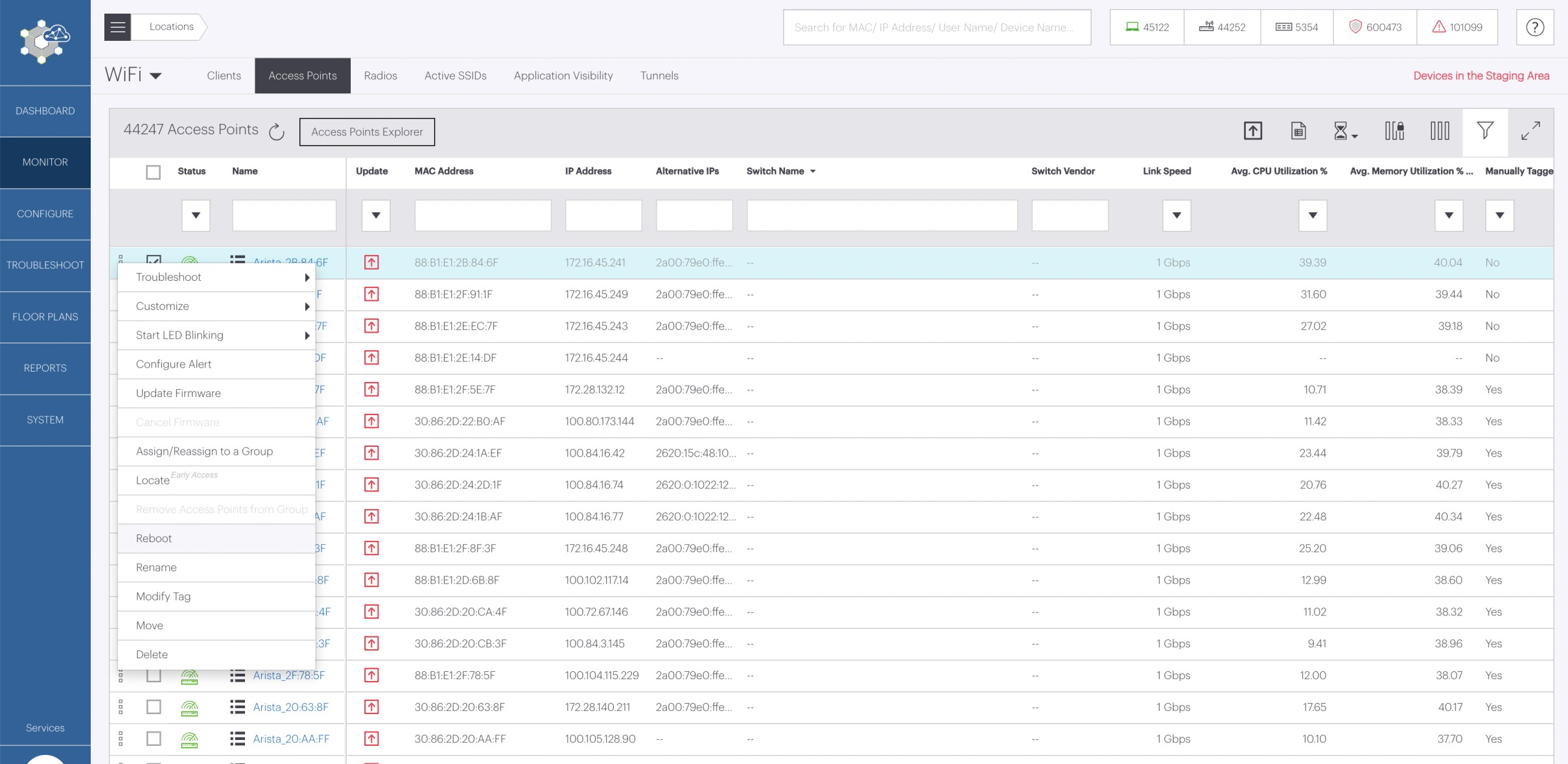Screen dimensions: 1568x764
Task: Click the update firmware arrow for 88:B1:E1:2F:91:1F
Action: 371,294
